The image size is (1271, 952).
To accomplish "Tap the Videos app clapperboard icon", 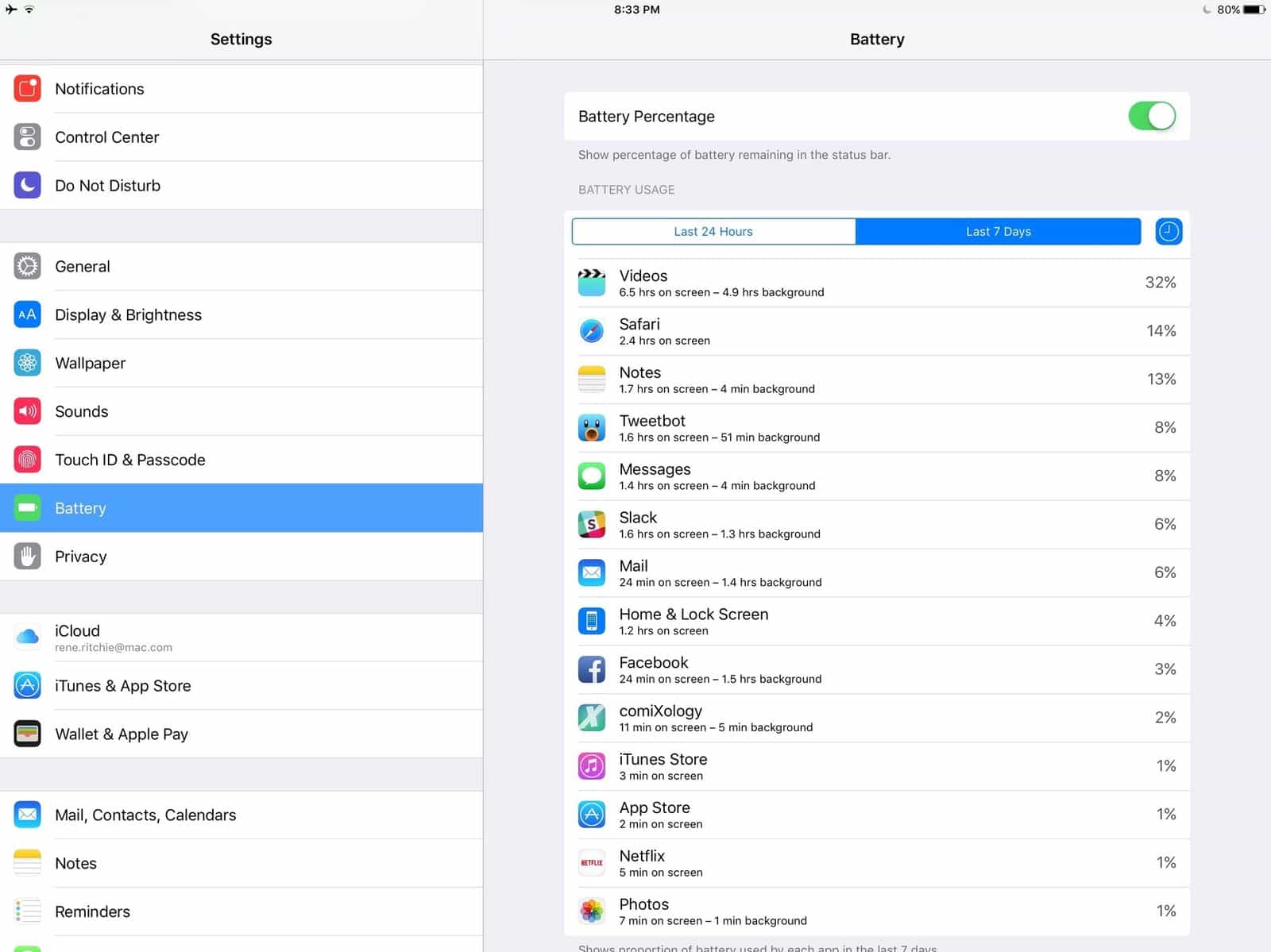I will click(592, 282).
